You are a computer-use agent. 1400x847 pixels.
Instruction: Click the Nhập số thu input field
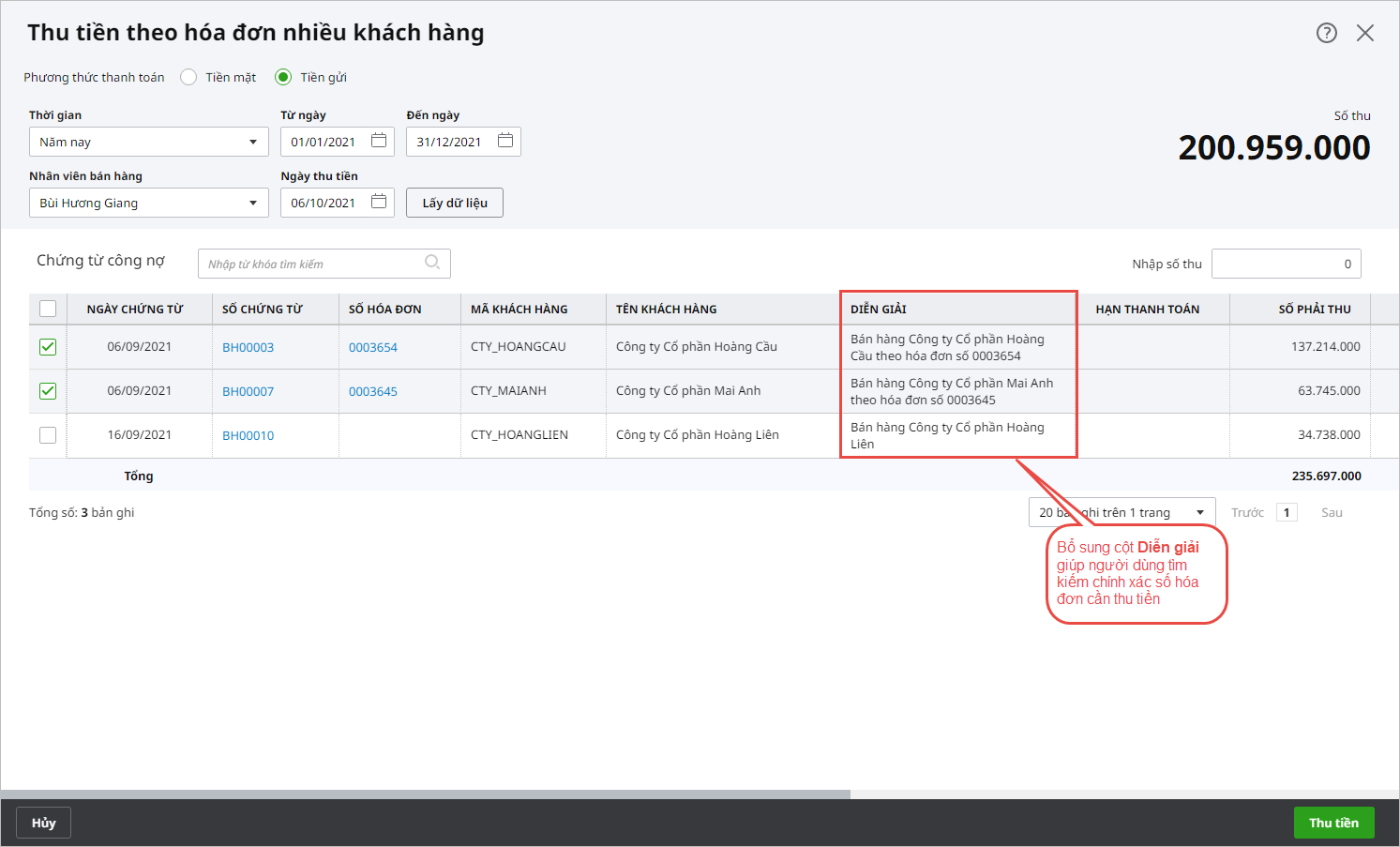1286,264
